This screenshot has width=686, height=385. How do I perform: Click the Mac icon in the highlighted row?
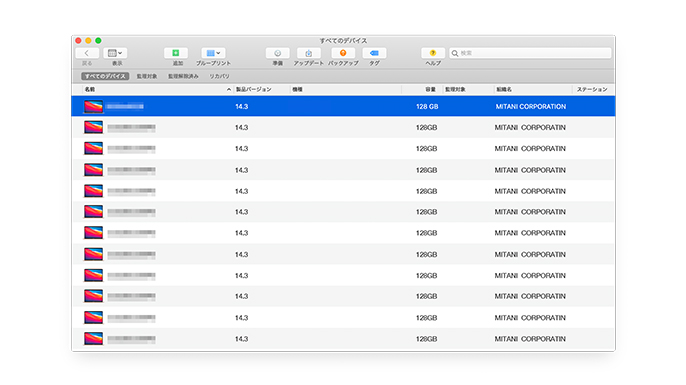94,106
